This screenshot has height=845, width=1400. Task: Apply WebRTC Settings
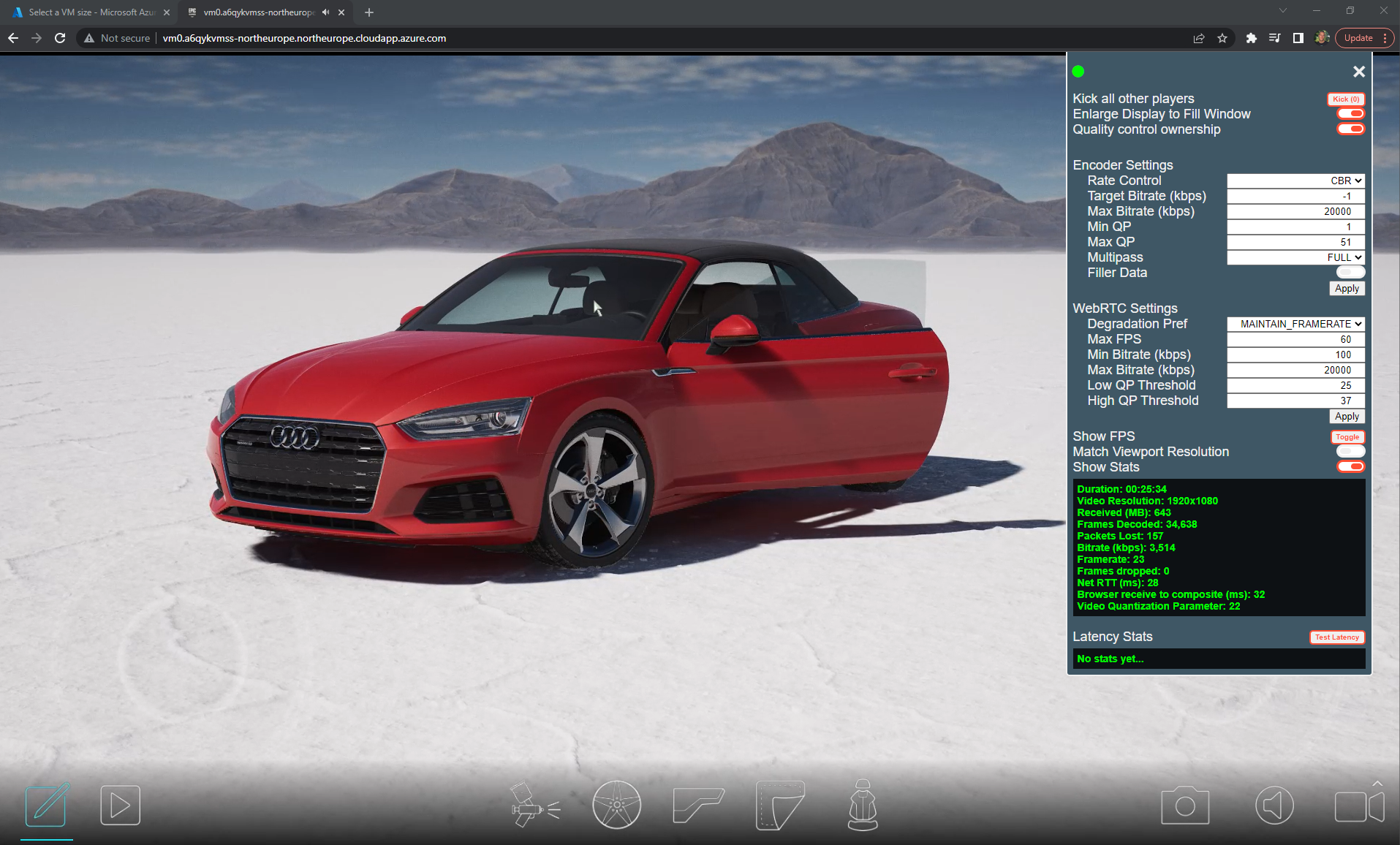(x=1347, y=417)
